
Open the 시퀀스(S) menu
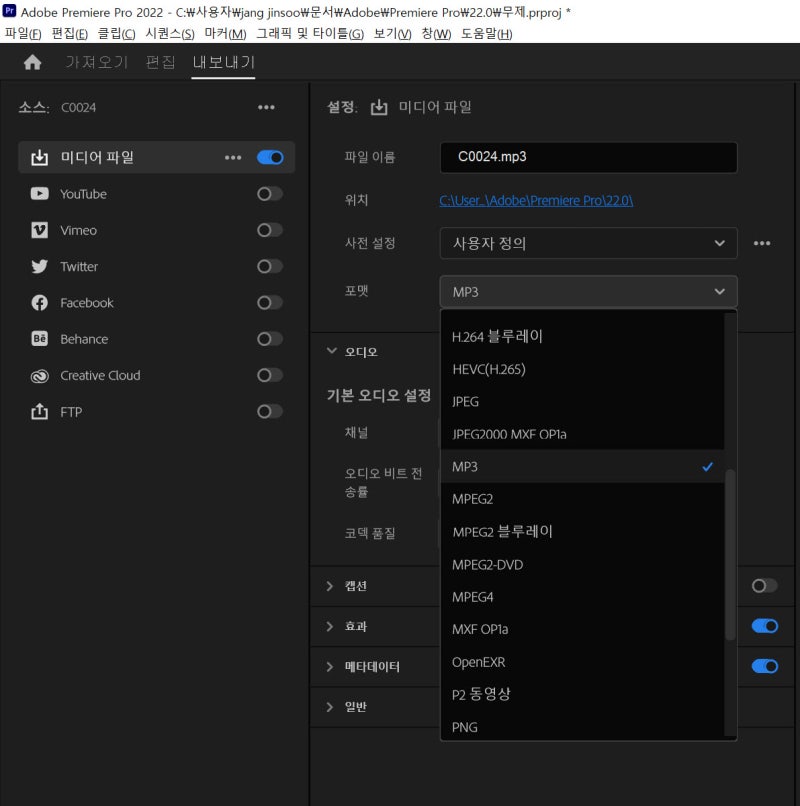pos(170,34)
